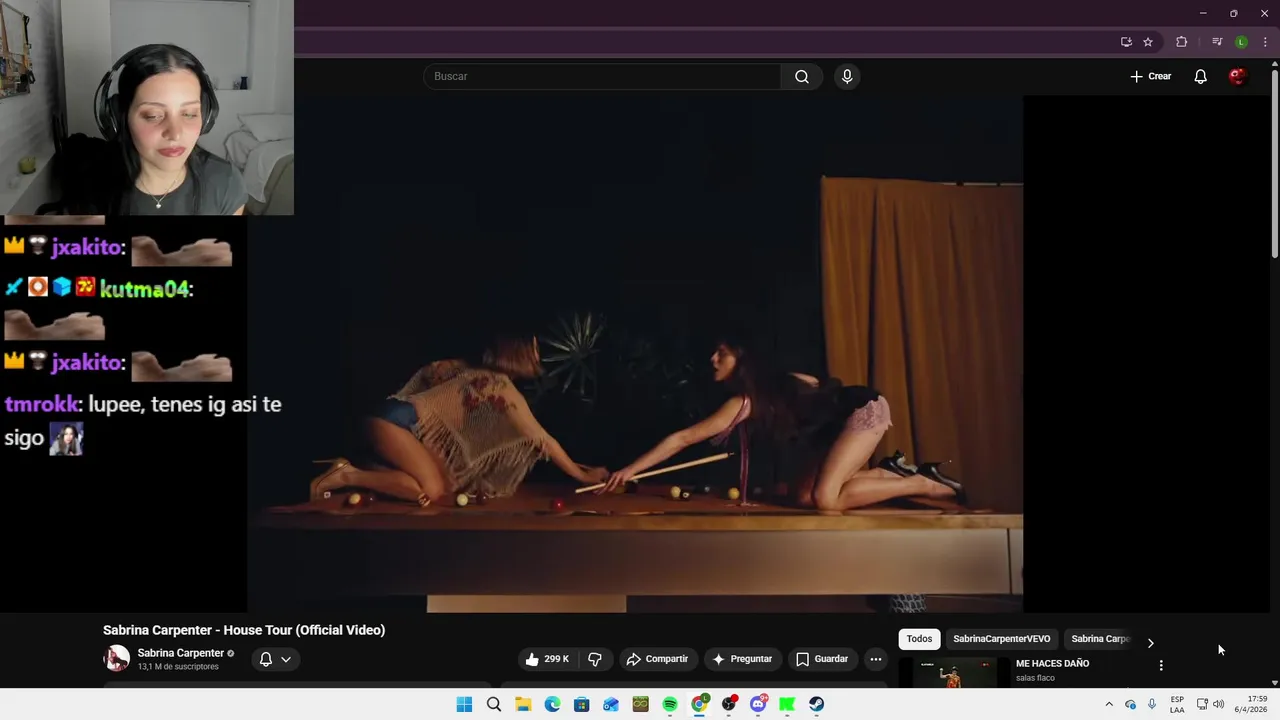Open ESP LAA language switcher
This screenshot has height=720, width=1280.
pos(1177,704)
